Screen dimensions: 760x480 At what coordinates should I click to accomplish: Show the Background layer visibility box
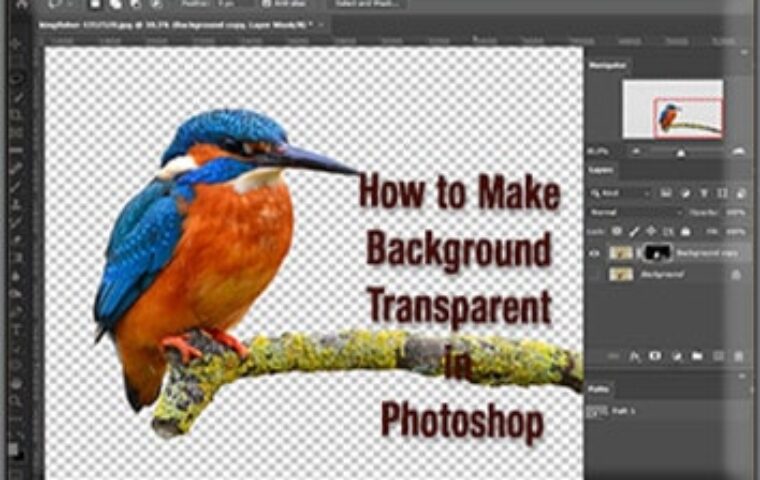pyautogui.click(x=595, y=275)
